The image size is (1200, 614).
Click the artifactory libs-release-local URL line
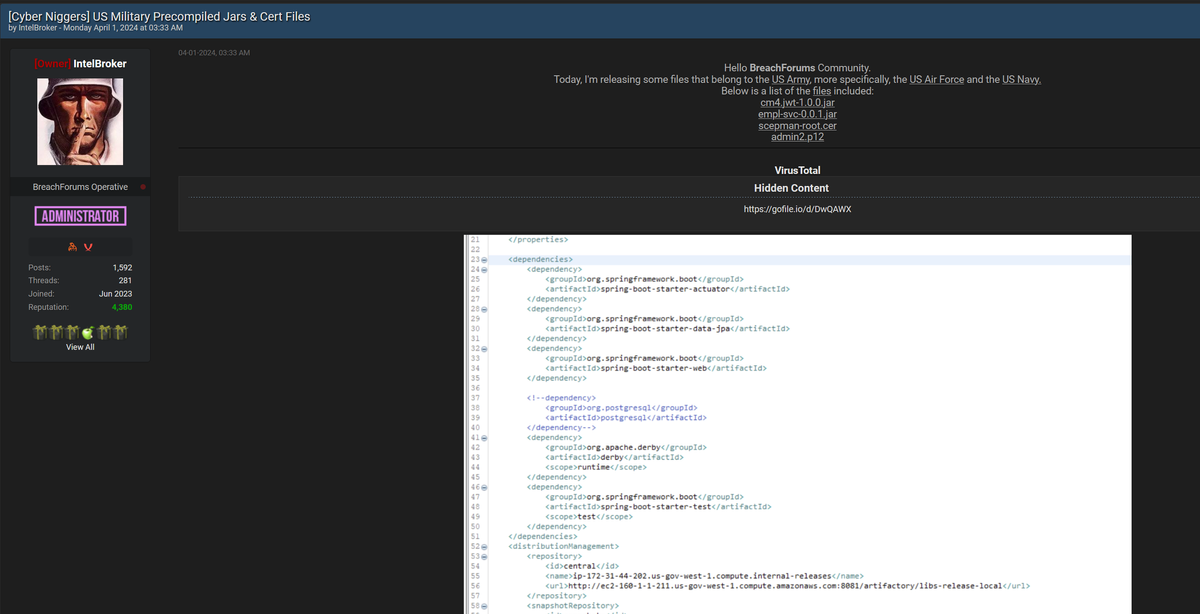point(788,585)
